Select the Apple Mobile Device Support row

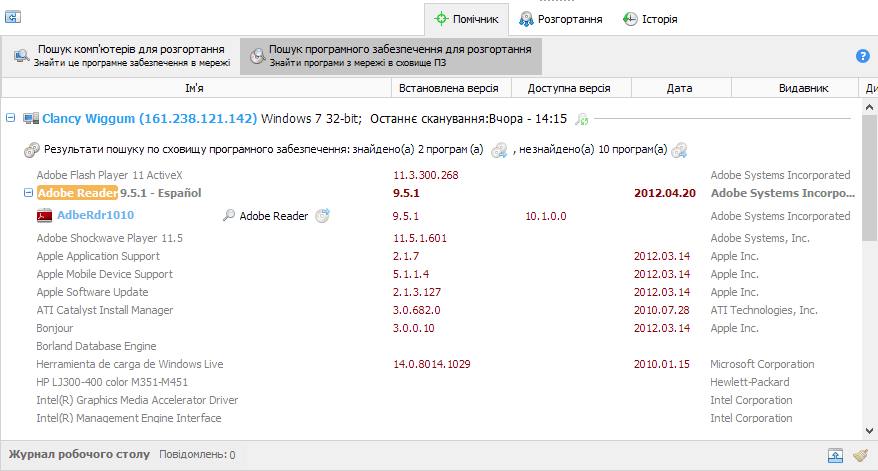click(x=437, y=274)
